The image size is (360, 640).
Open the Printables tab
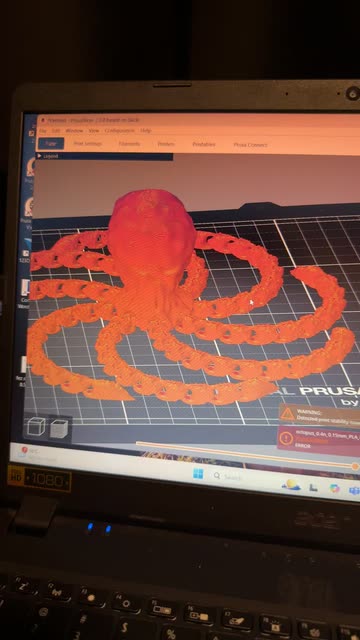click(x=204, y=144)
